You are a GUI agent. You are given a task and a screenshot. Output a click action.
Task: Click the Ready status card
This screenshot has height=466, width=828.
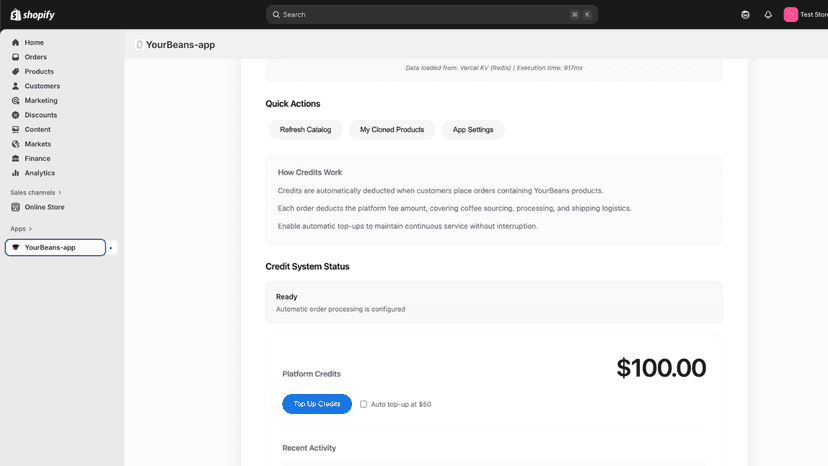click(494, 302)
